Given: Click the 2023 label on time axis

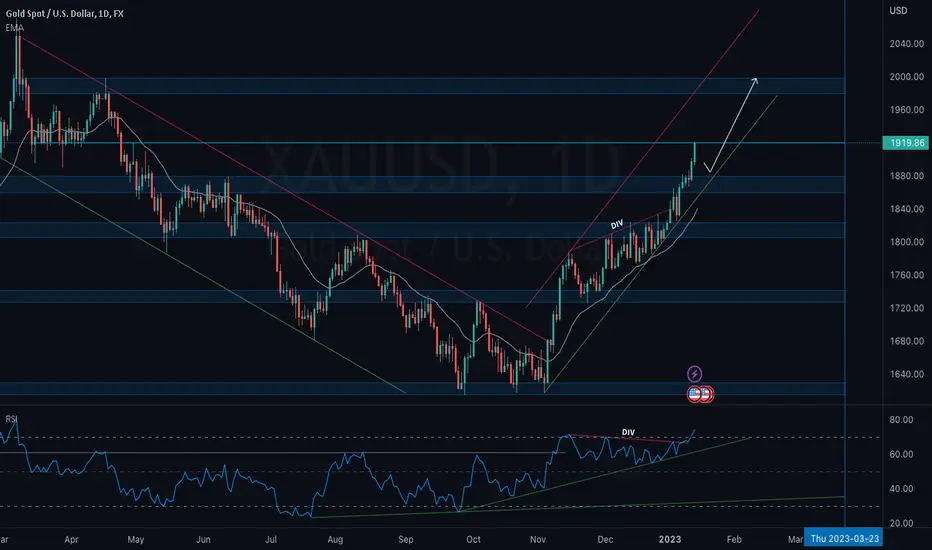Looking at the screenshot, I should [x=670, y=539].
